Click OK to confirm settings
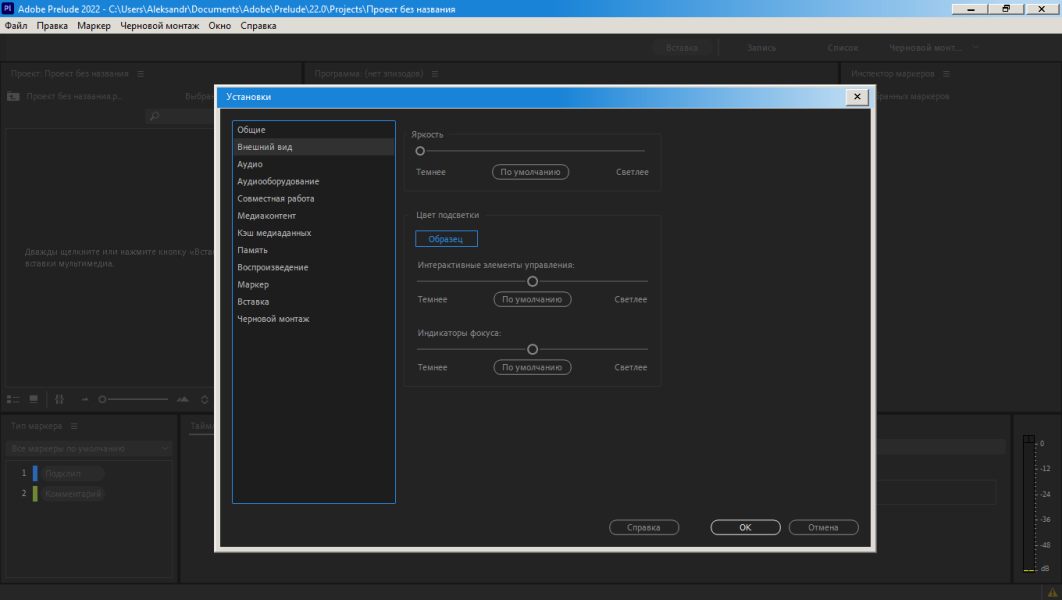Image resolution: width=1062 pixels, height=600 pixels. click(x=745, y=528)
